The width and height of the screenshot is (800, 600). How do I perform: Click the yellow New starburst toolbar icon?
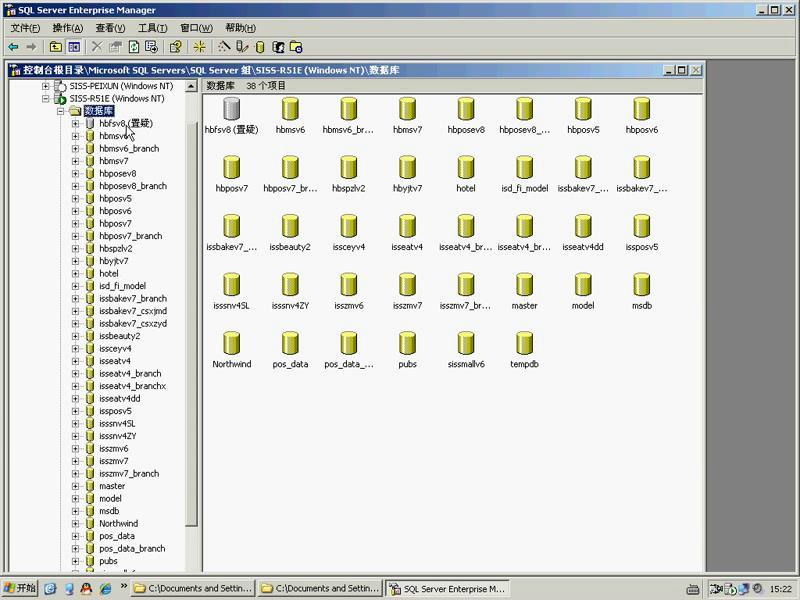[x=199, y=47]
